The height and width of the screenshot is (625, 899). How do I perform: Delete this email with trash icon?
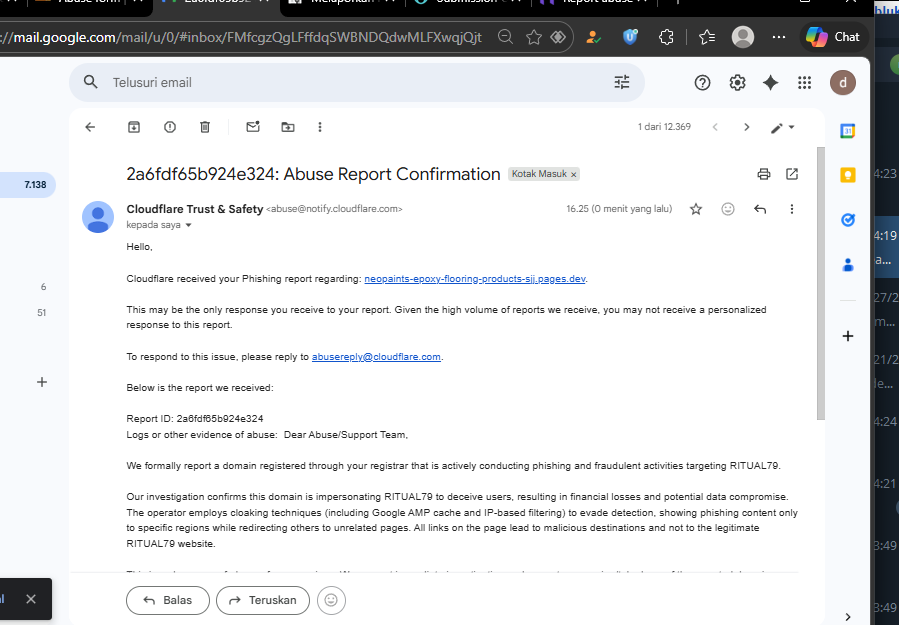205,127
